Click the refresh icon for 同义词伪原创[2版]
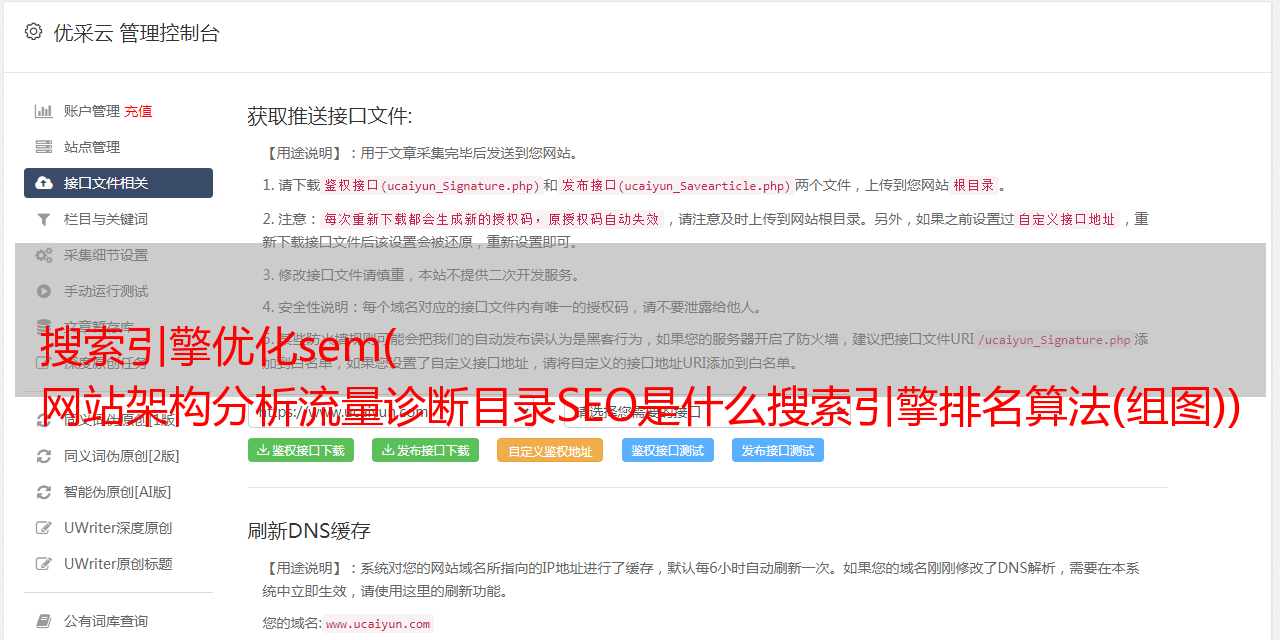1280x640 pixels. point(44,456)
